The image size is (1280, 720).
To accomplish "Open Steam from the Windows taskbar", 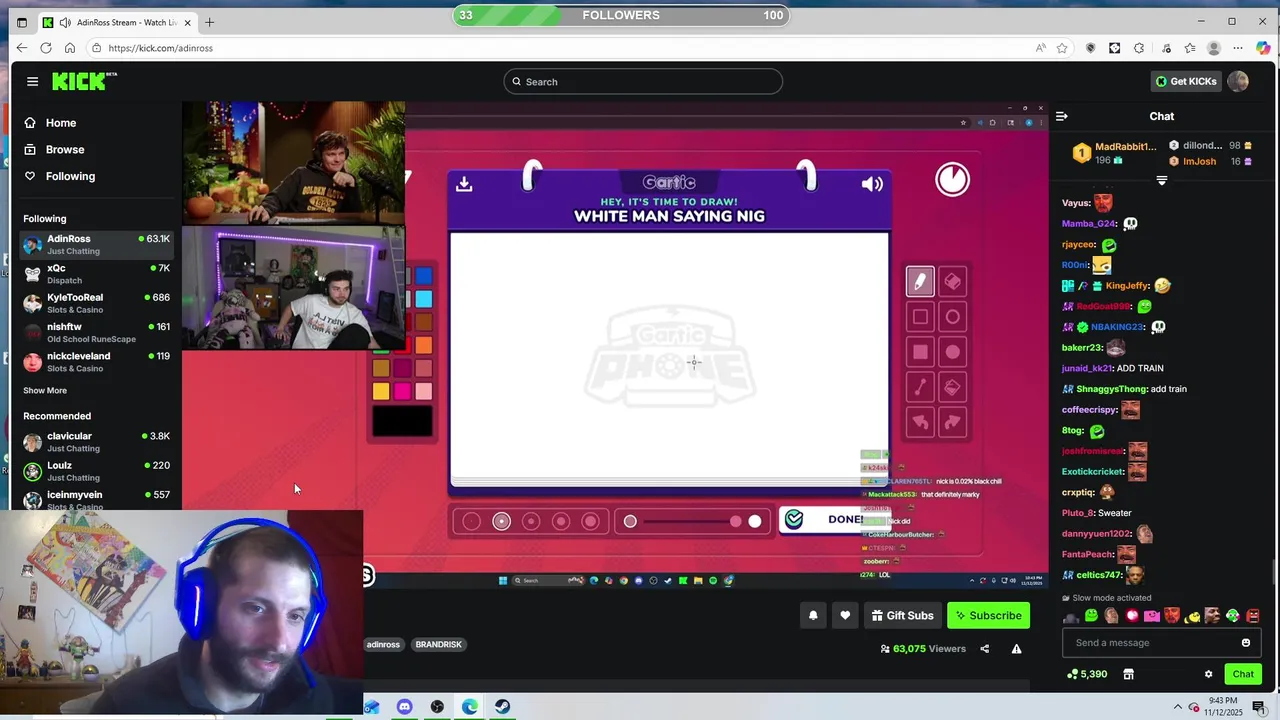I will (502, 707).
